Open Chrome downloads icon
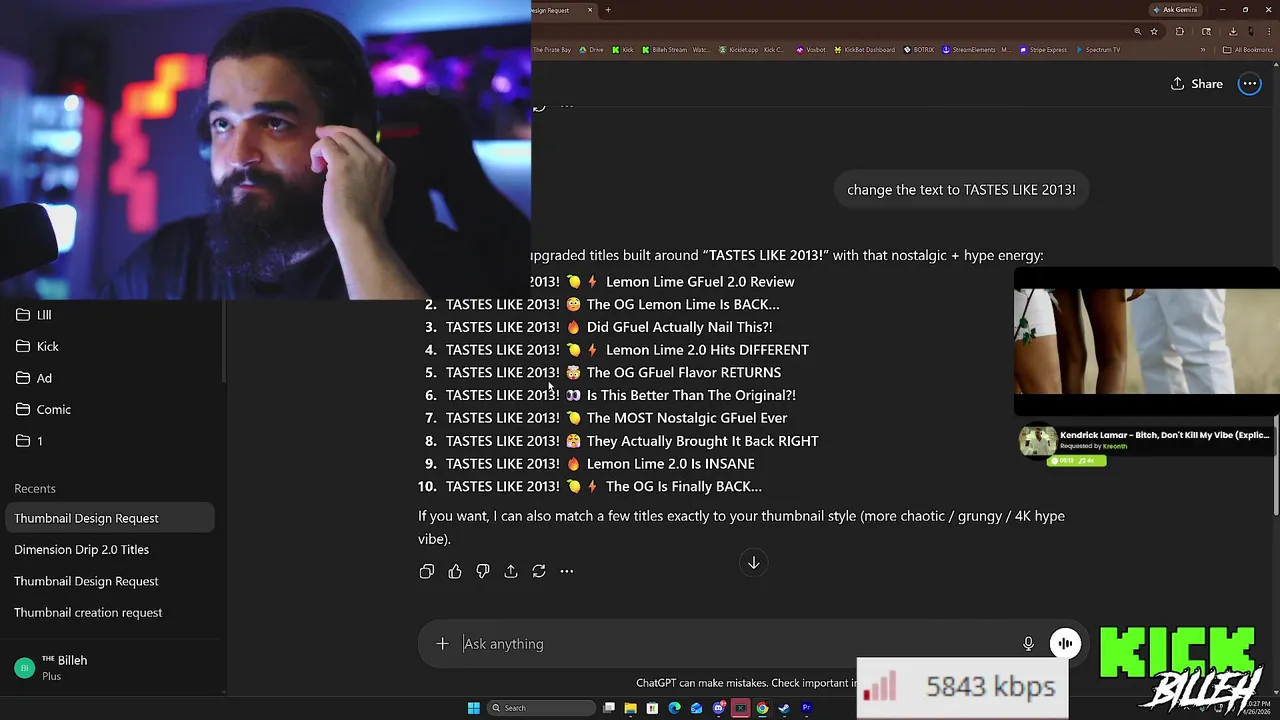Image resolution: width=1280 pixels, height=720 pixels. [x=1233, y=31]
